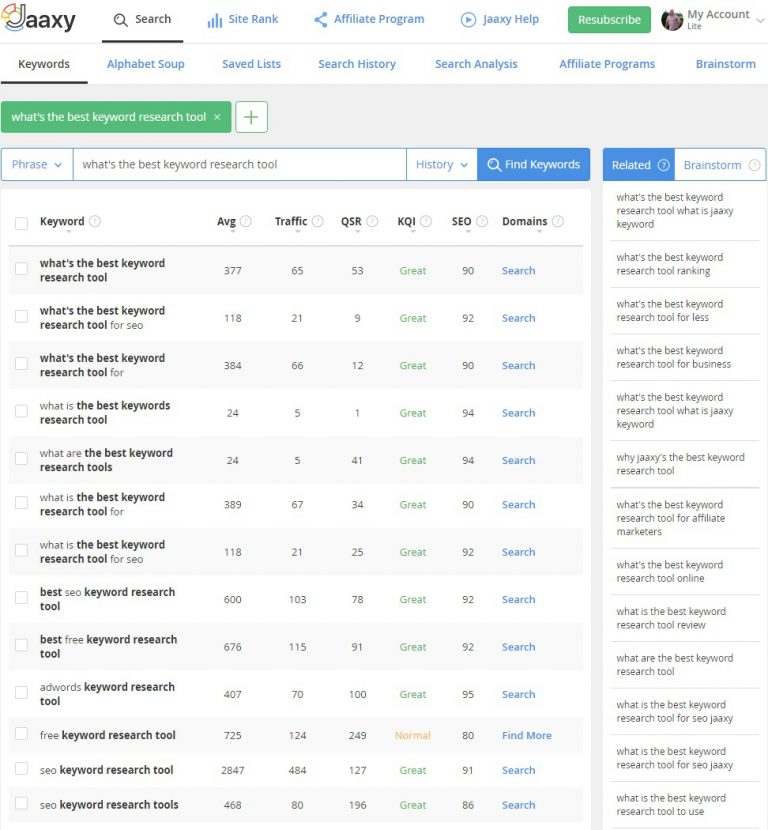The image size is (768, 830).
Task: Click the Resubscribe button
Action: 609,19
